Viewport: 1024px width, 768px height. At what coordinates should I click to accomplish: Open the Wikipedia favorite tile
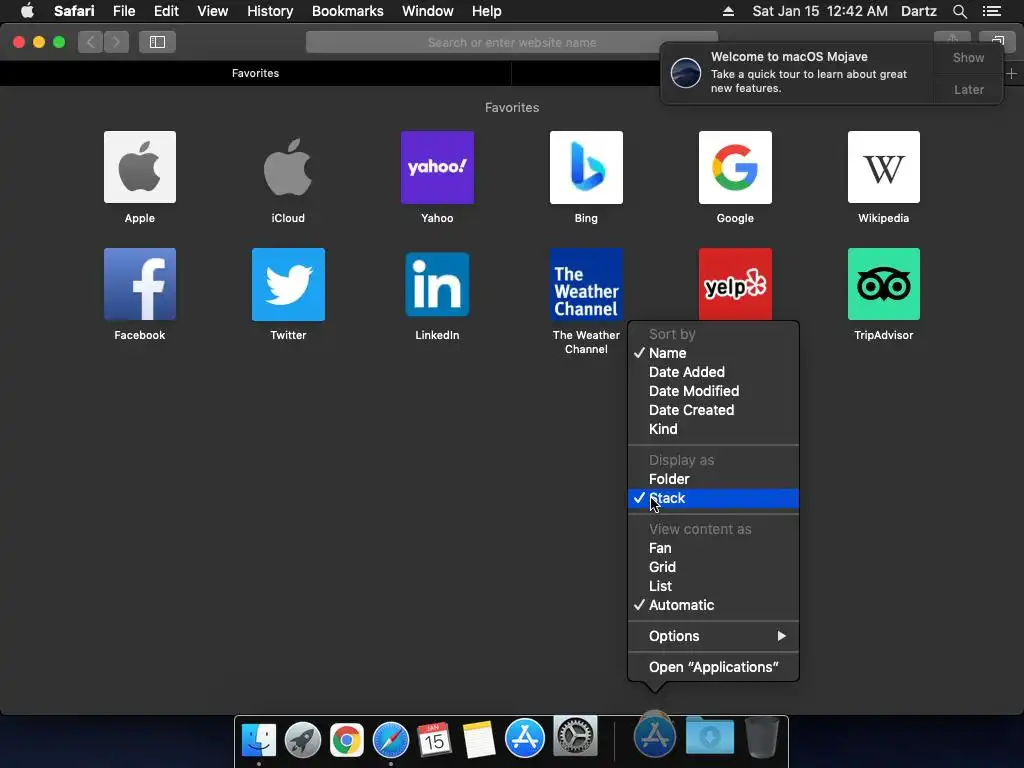point(884,167)
